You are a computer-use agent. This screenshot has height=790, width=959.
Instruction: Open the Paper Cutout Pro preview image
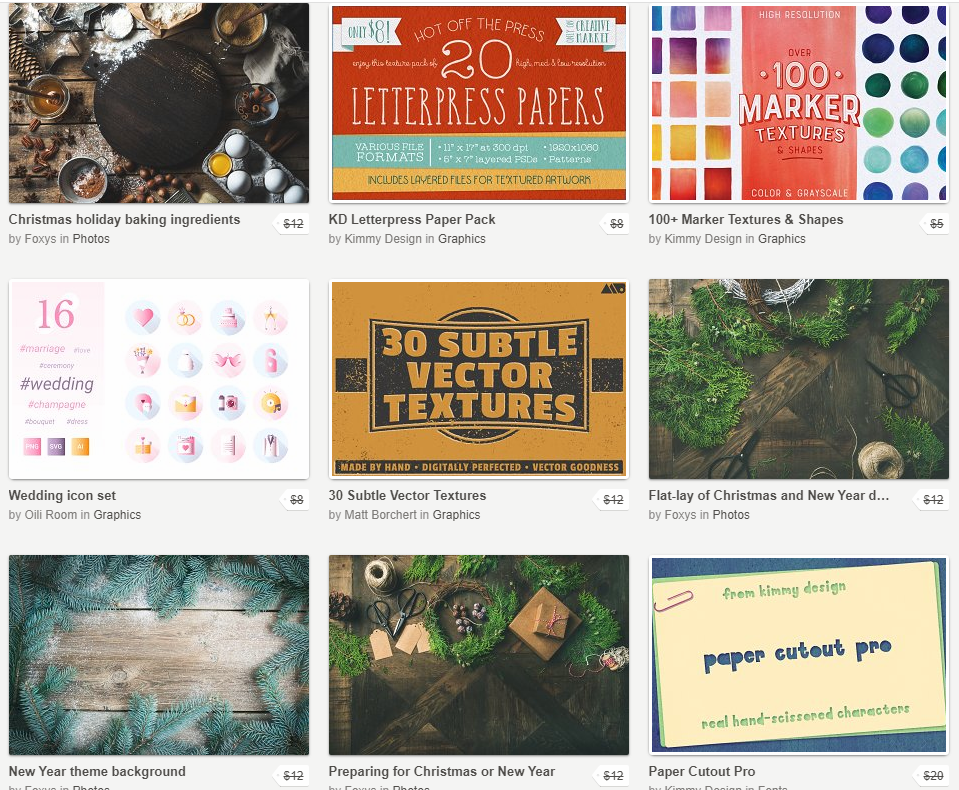(798, 654)
